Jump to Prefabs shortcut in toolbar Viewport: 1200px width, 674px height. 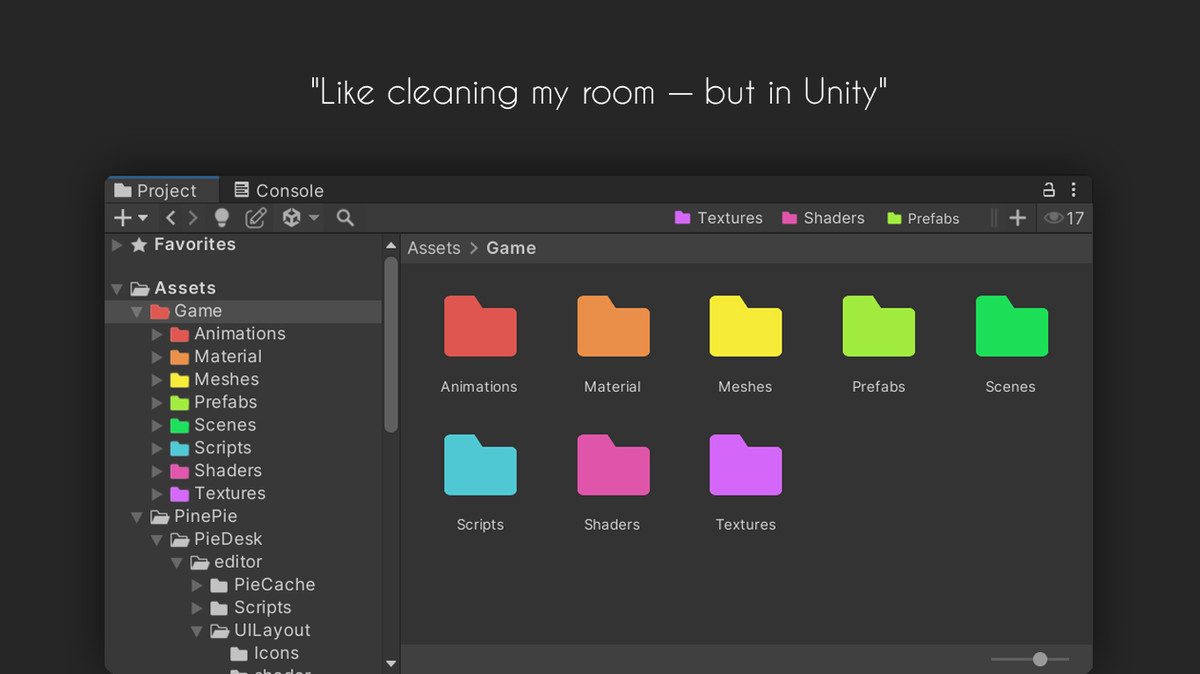point(923,218)
